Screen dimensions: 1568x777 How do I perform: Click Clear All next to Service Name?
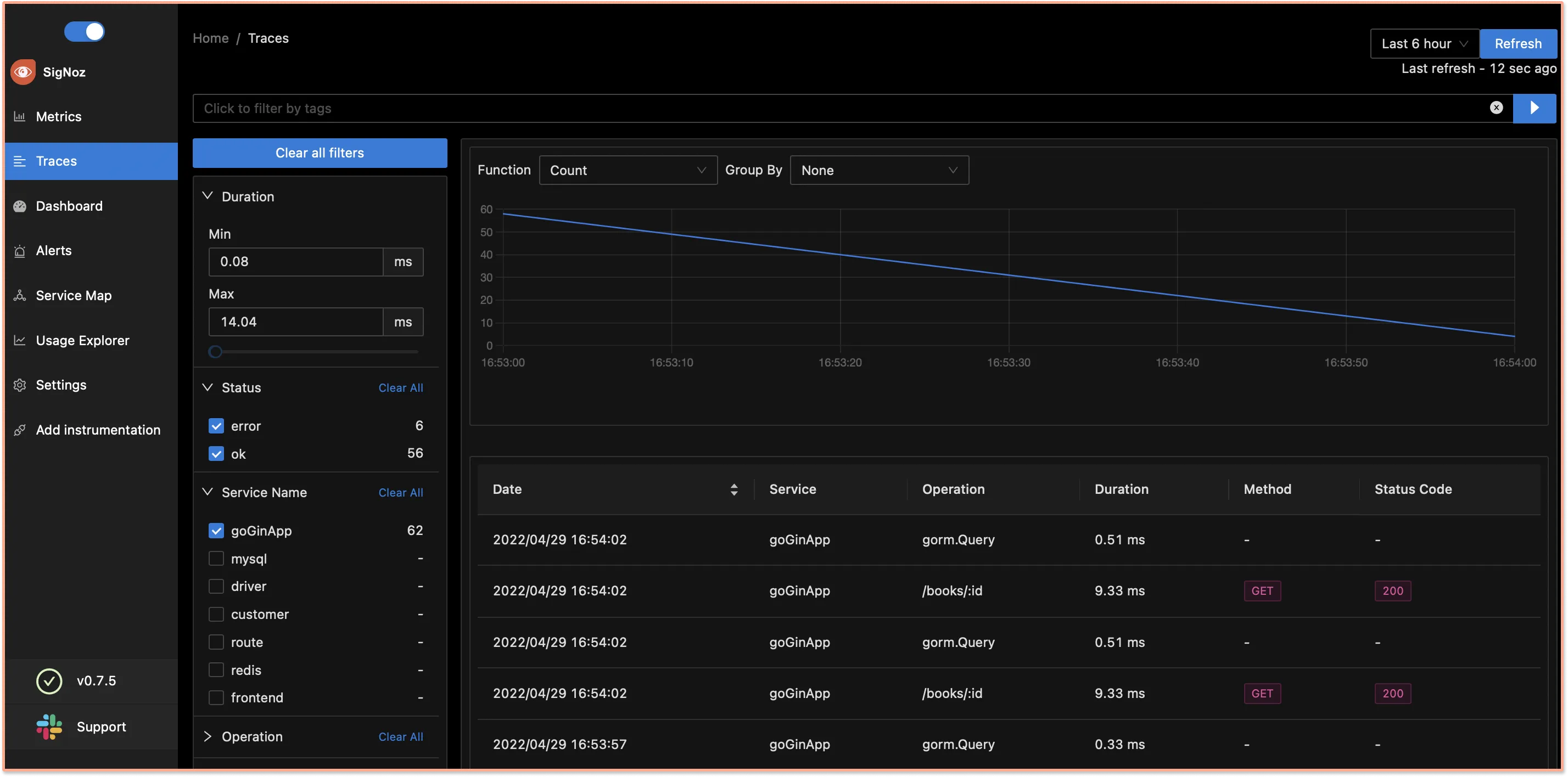pos(401,492)
